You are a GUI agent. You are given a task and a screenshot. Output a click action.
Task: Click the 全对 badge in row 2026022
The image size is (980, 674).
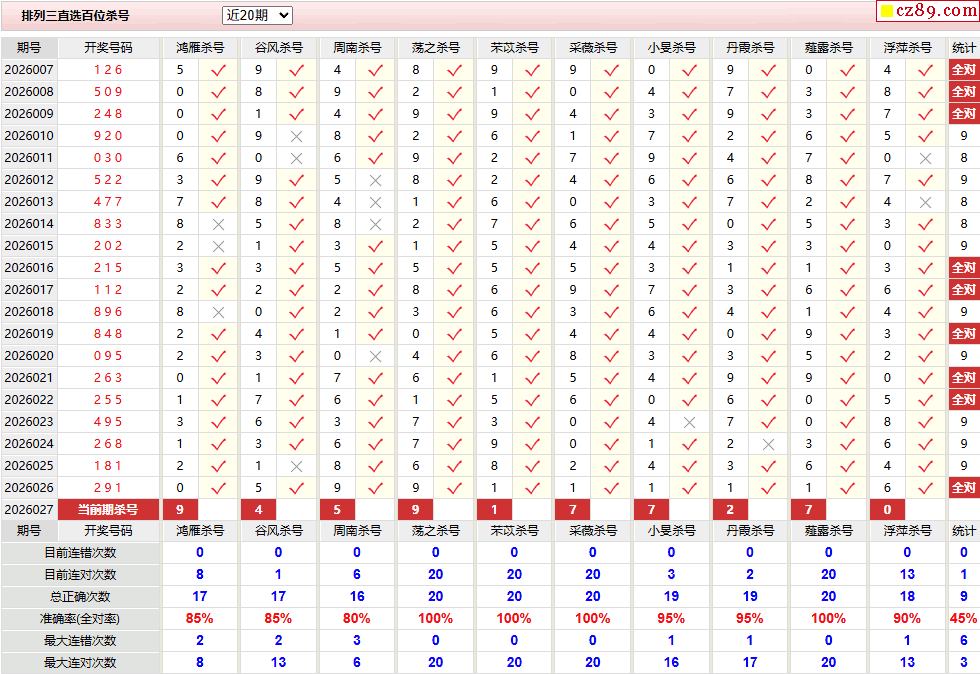[x=963, y=400]
